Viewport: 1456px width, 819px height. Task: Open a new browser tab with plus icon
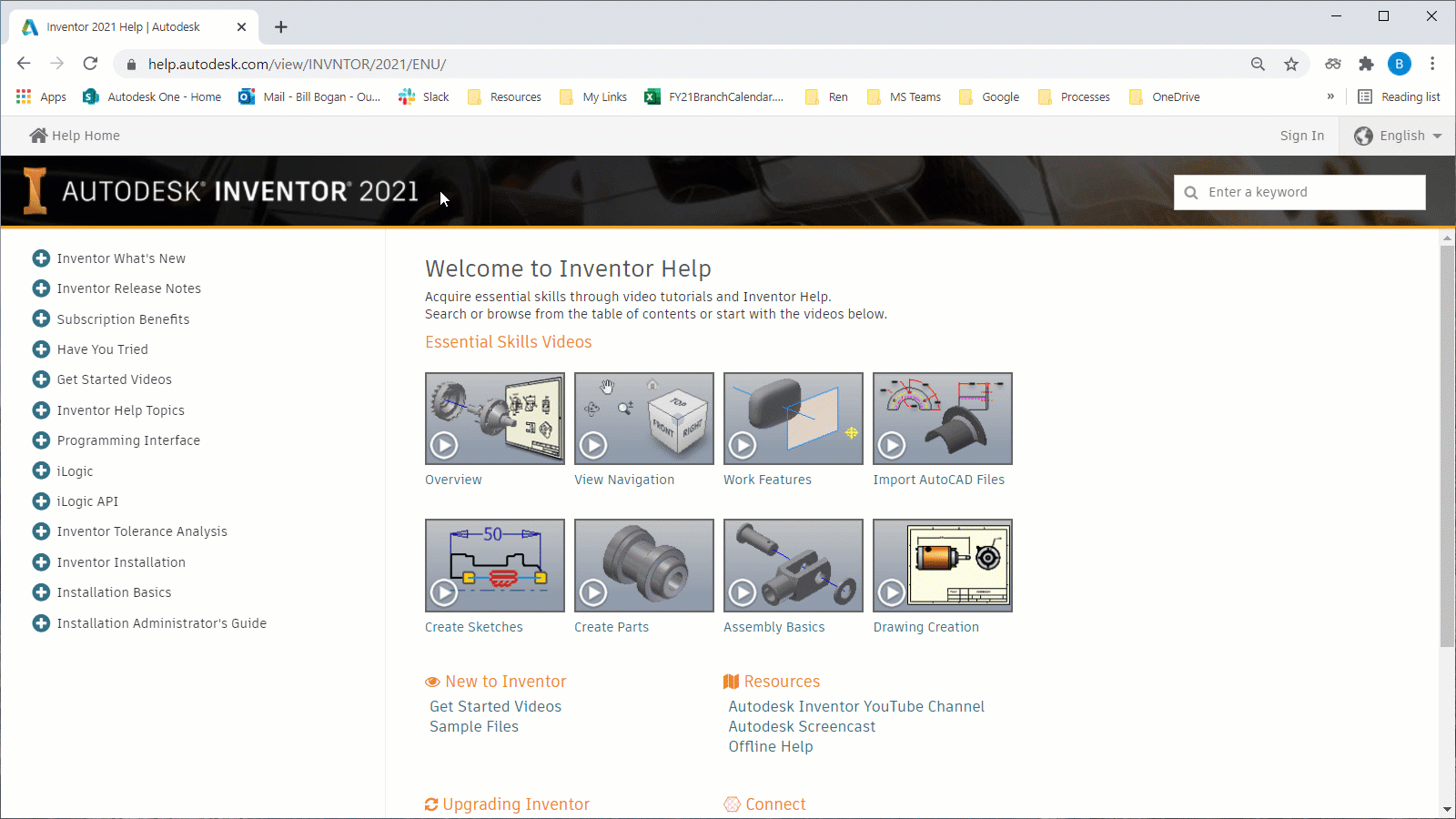(281, 27)
